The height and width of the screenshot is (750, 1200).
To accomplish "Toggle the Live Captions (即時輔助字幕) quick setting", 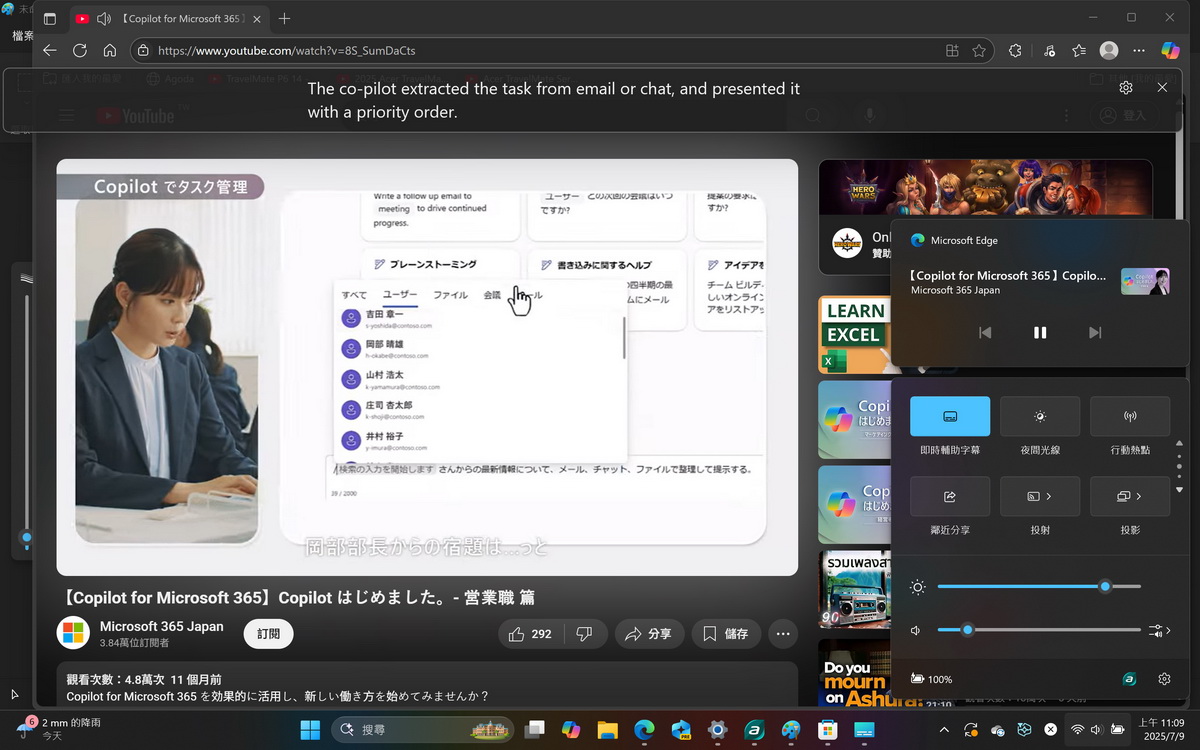I will click(x=950, y=416).
